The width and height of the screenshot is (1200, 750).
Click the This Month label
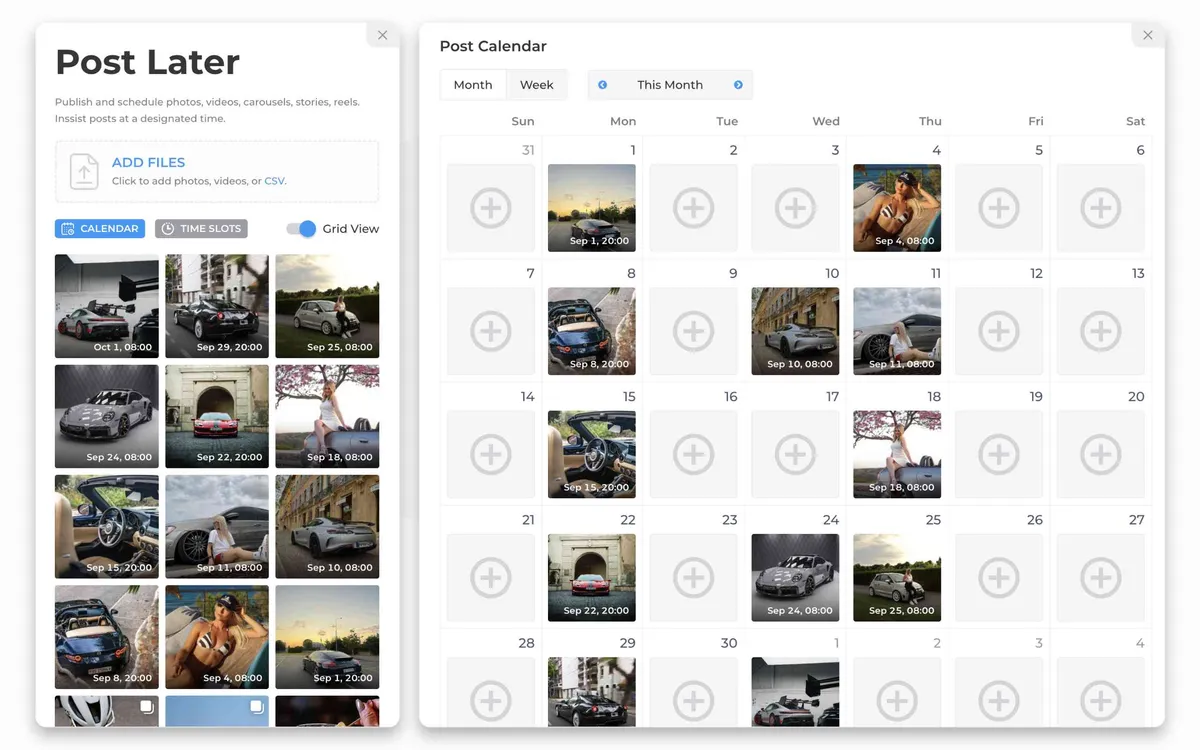pyautogui.click(x=670, y=85)
